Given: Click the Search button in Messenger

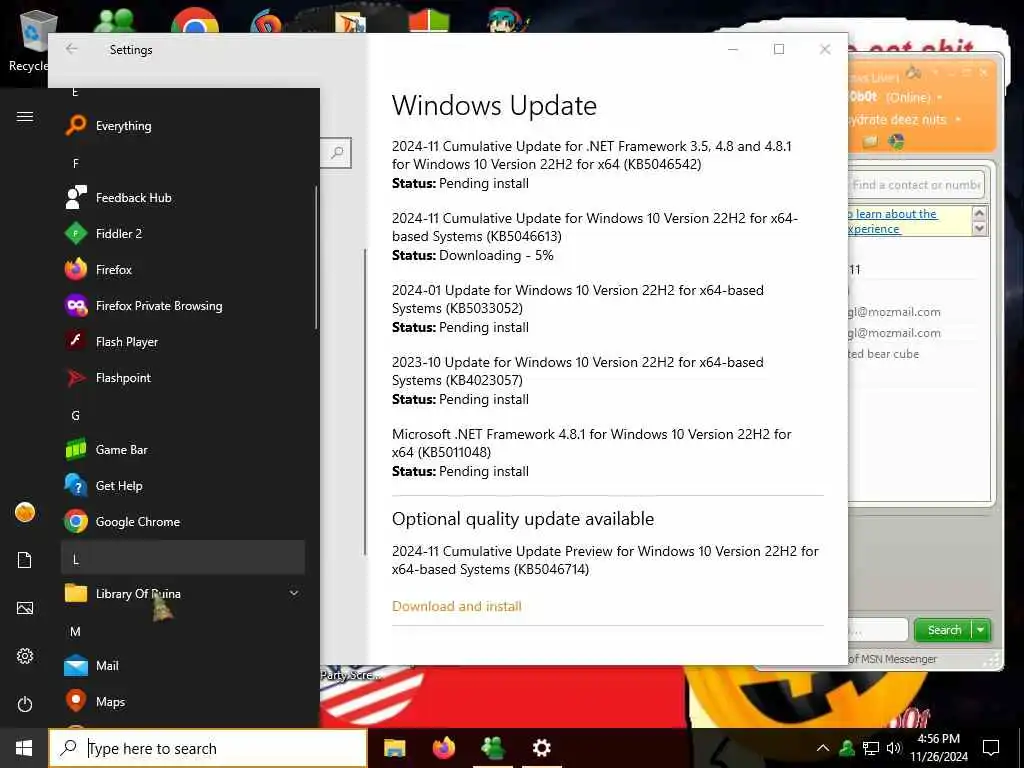Looking at the screenshot, I should coord(944,630).
